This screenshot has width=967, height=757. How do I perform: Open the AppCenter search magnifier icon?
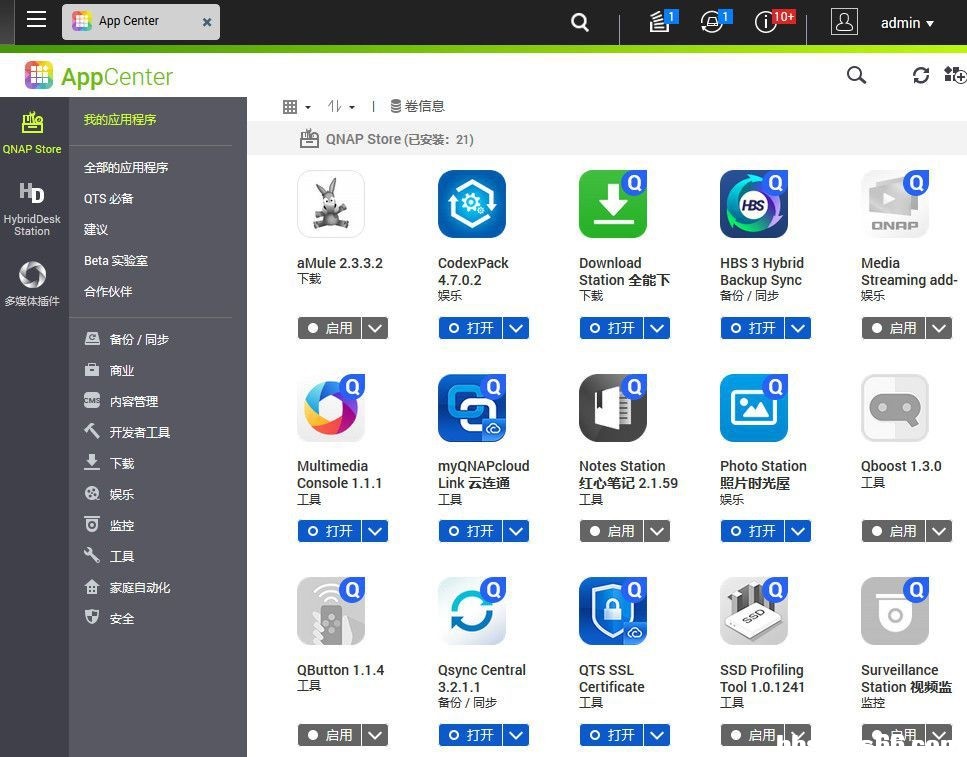coord(856,75)
